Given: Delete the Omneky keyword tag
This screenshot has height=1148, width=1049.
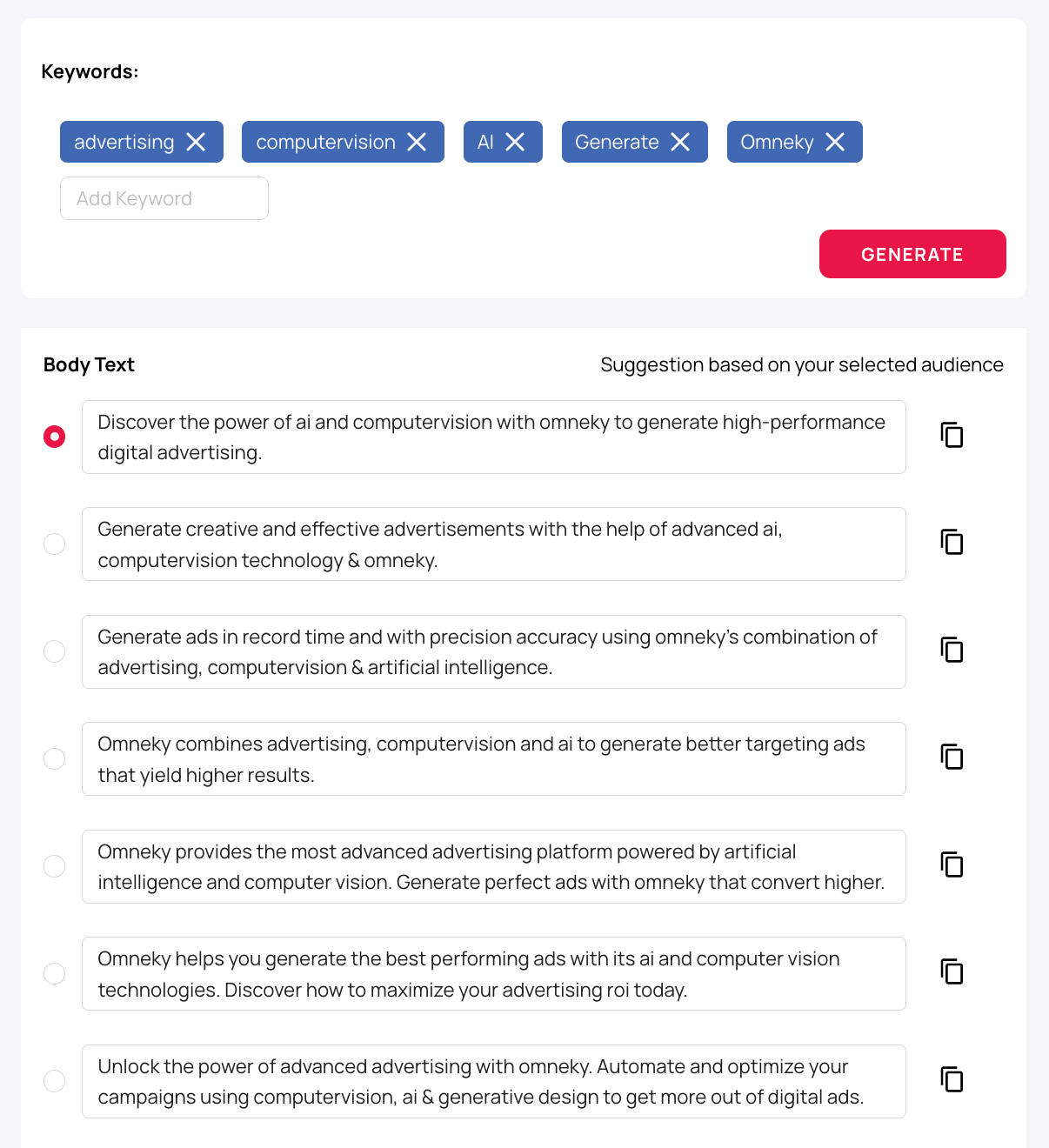Looking at the screenshot, I should (x=836, y=142).
